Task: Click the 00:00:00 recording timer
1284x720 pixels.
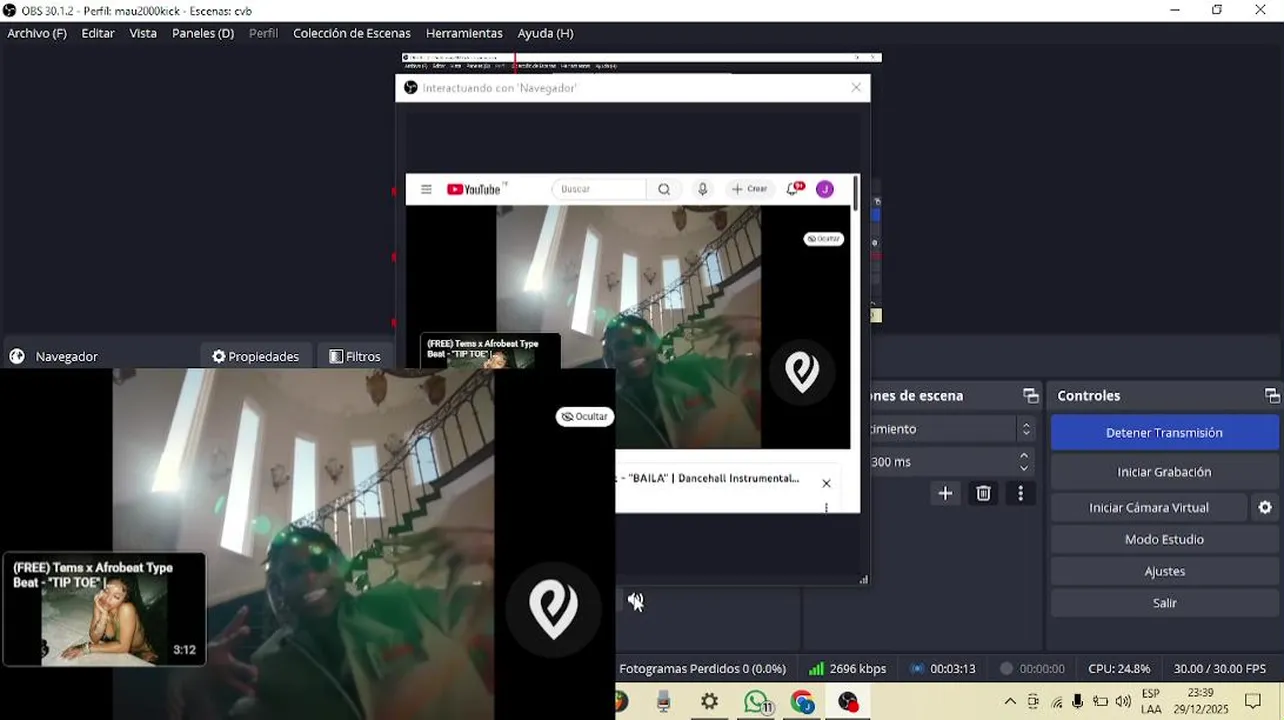Action: tap(1032, 669)
